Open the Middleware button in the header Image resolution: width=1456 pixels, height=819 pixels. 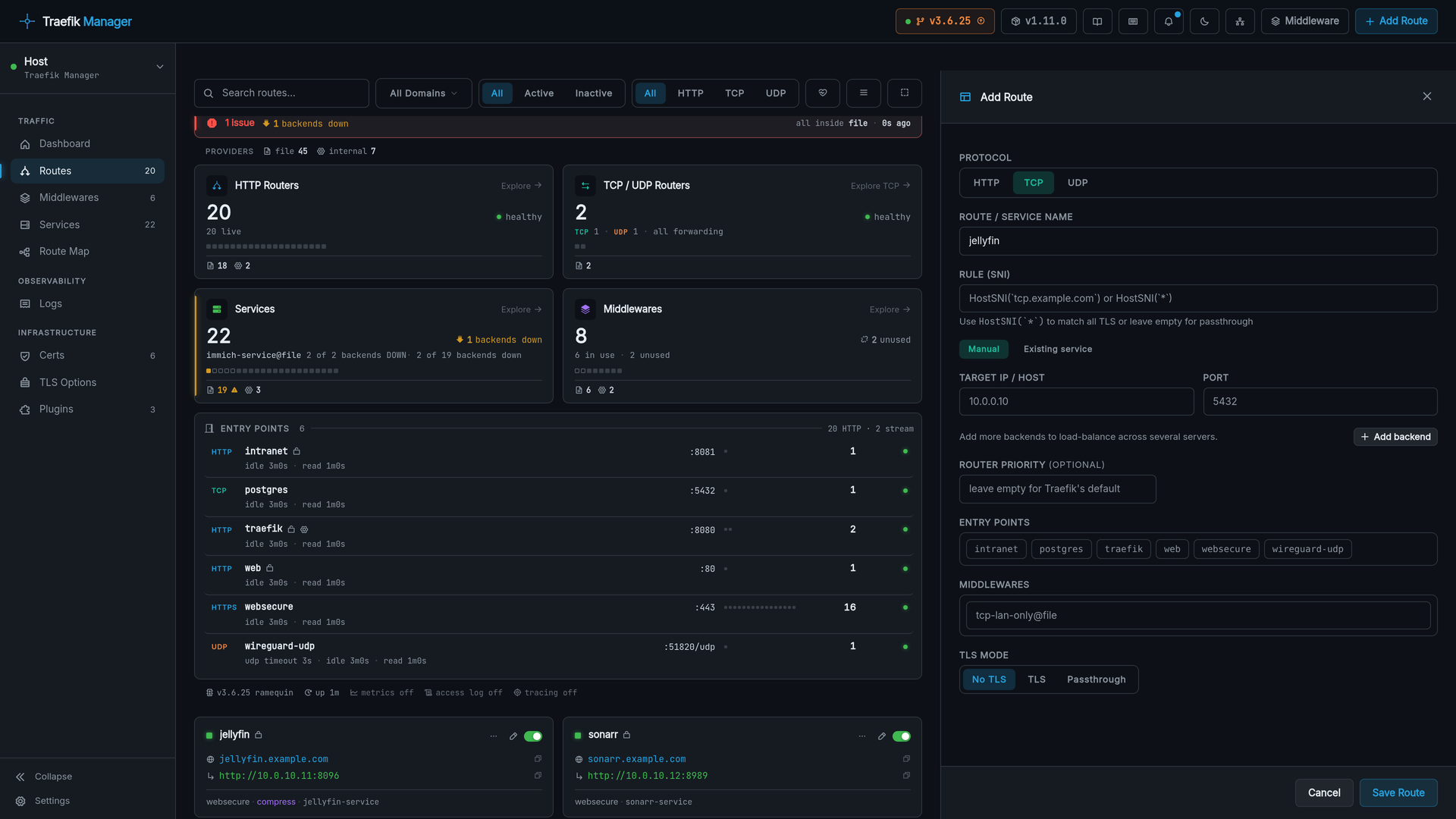[1305, 21]
